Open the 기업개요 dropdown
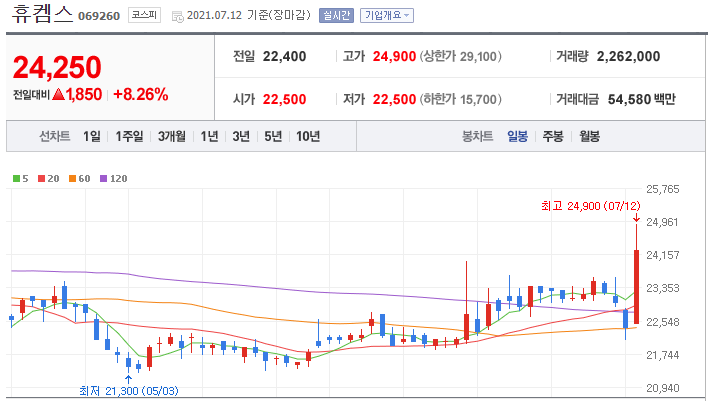708x401 pixels. click(x=387, y=15)
